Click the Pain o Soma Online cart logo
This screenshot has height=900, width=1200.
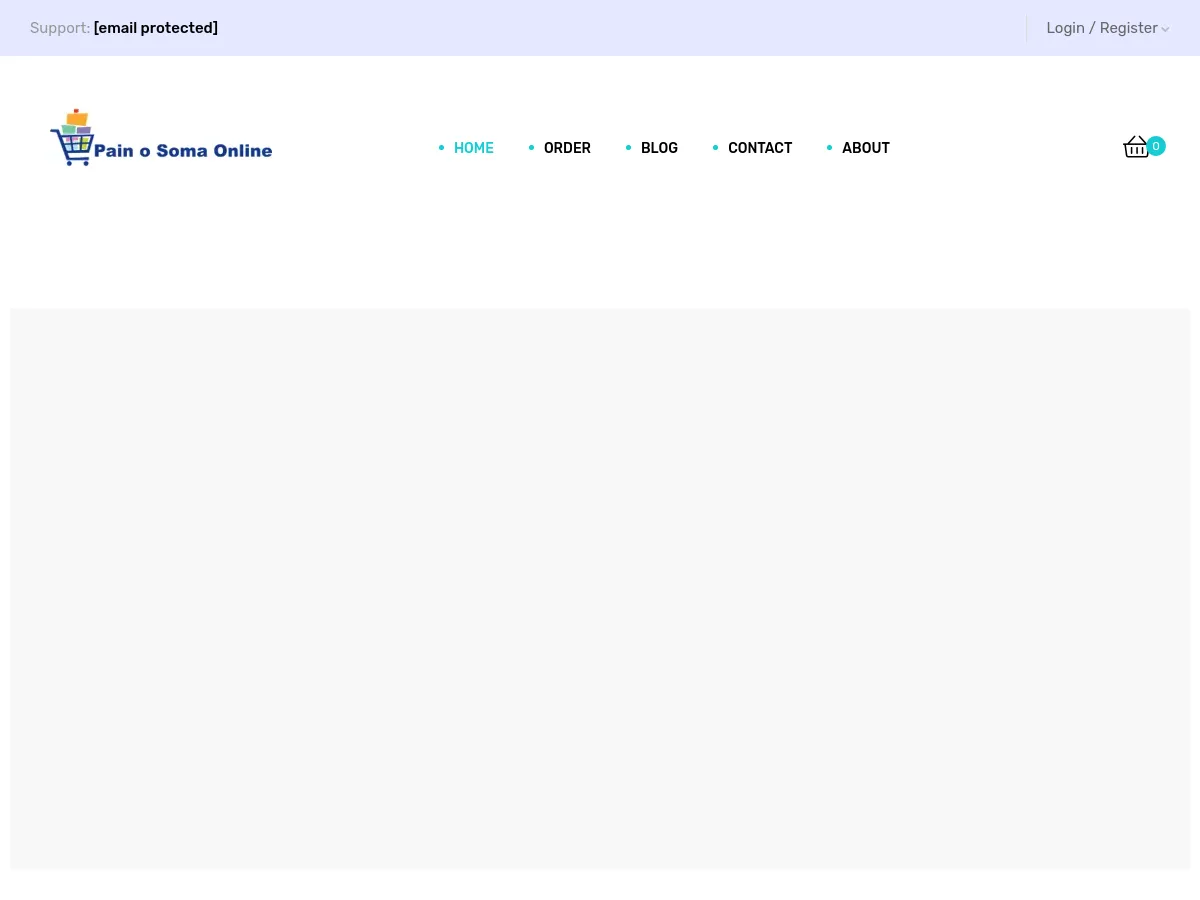pyautogui.click(x=74, y=135)
